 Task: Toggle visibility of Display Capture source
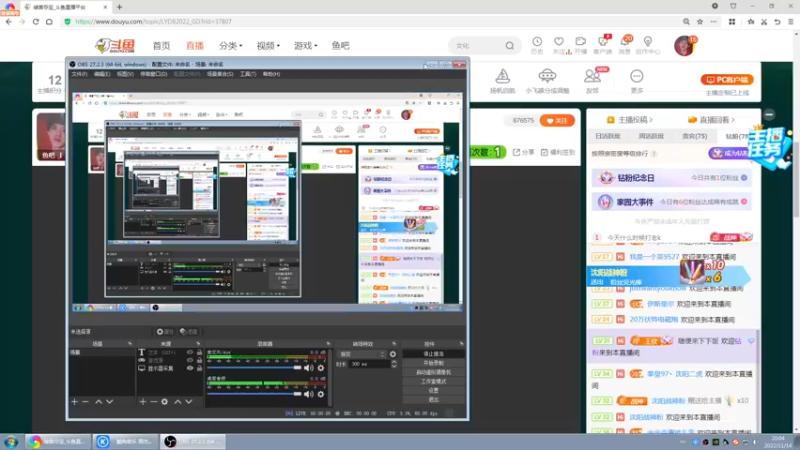tap(190, 368)
